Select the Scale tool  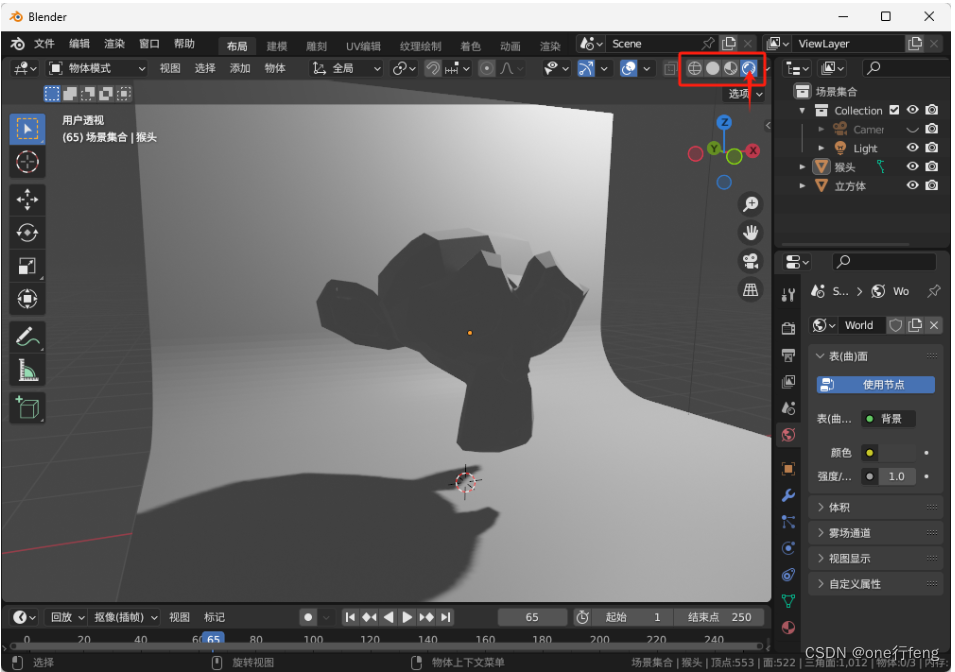click(x=27, y=266)
